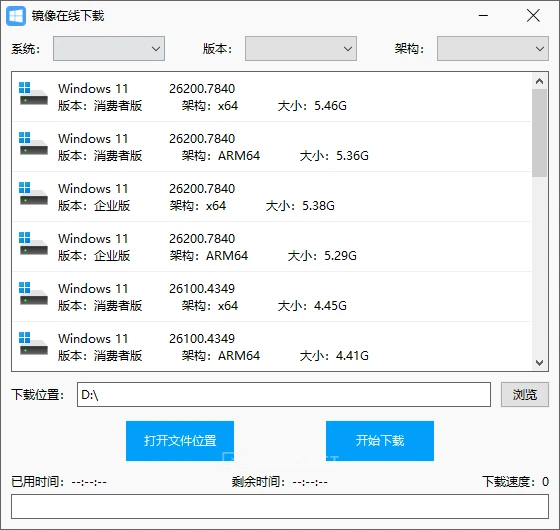Click the scroll up arrow of the list
560x530 pixels.
click(x=539, y=81)
